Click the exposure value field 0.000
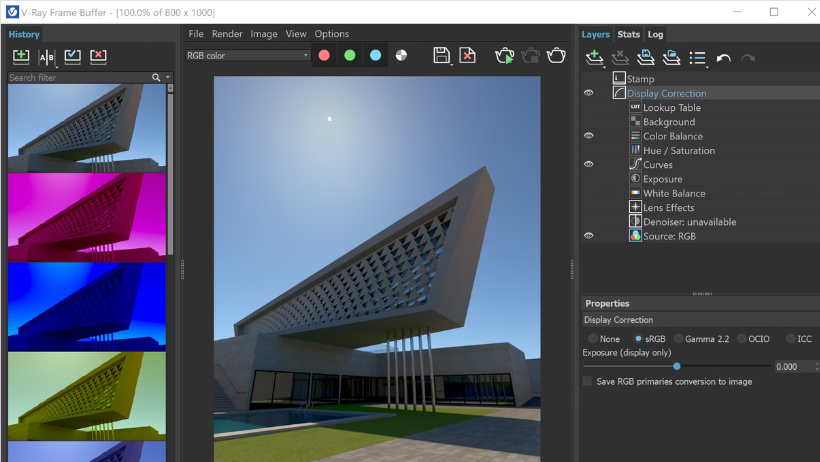This screenshot has width=820, height=462. pos(793,367)
